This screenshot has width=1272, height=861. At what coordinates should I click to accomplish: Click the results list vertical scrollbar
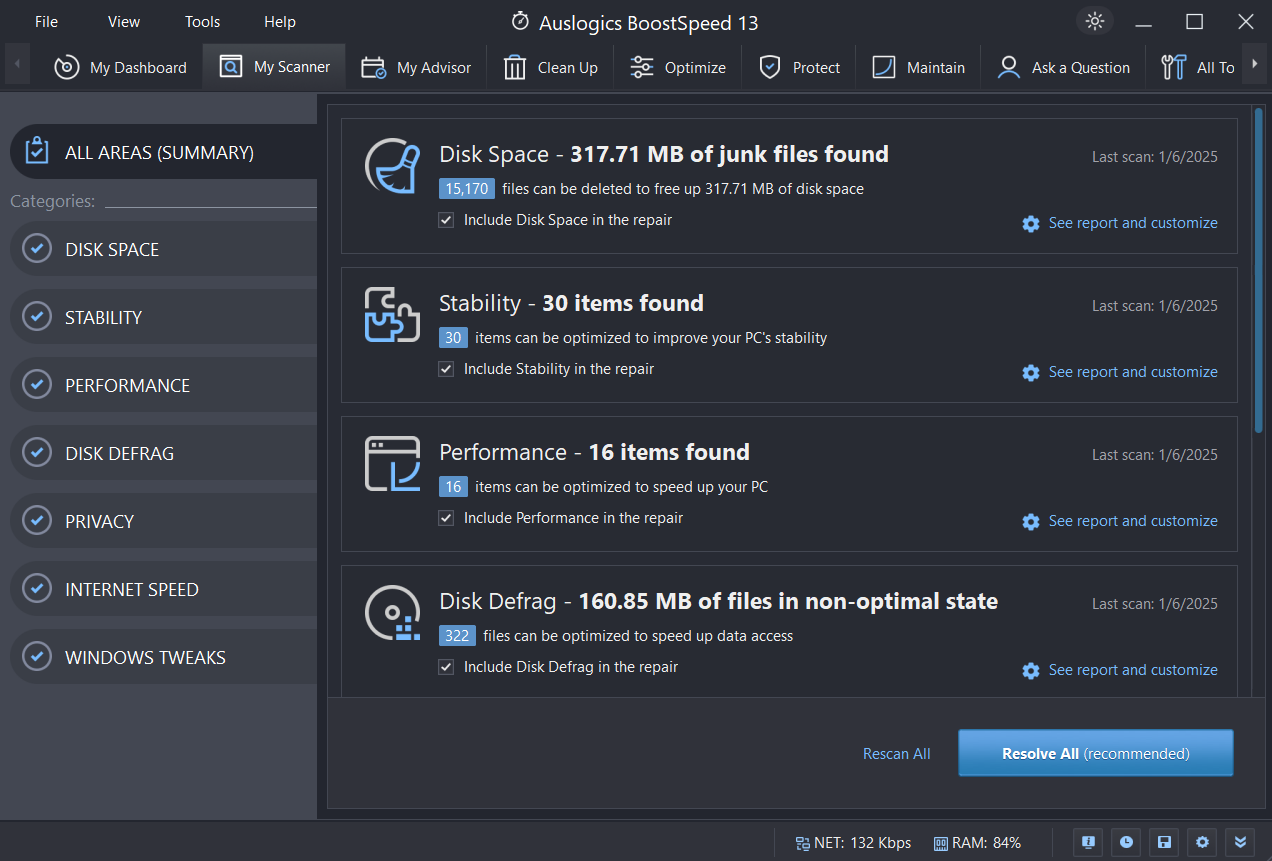[1258, 270]
